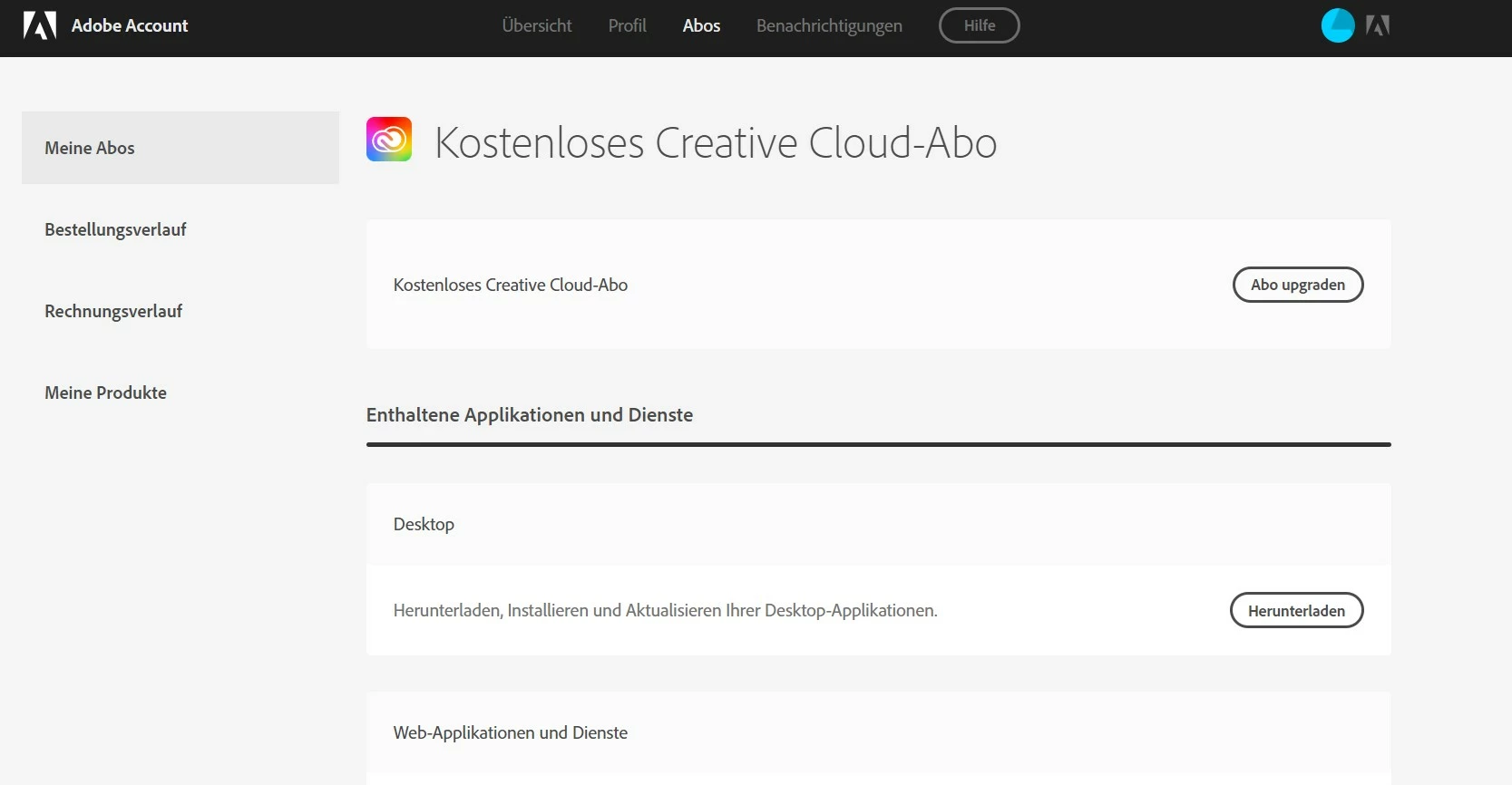This screenshot has height=785, width=1512.
Task: Click the Hilfe button
Action: [x=980, y=25]
